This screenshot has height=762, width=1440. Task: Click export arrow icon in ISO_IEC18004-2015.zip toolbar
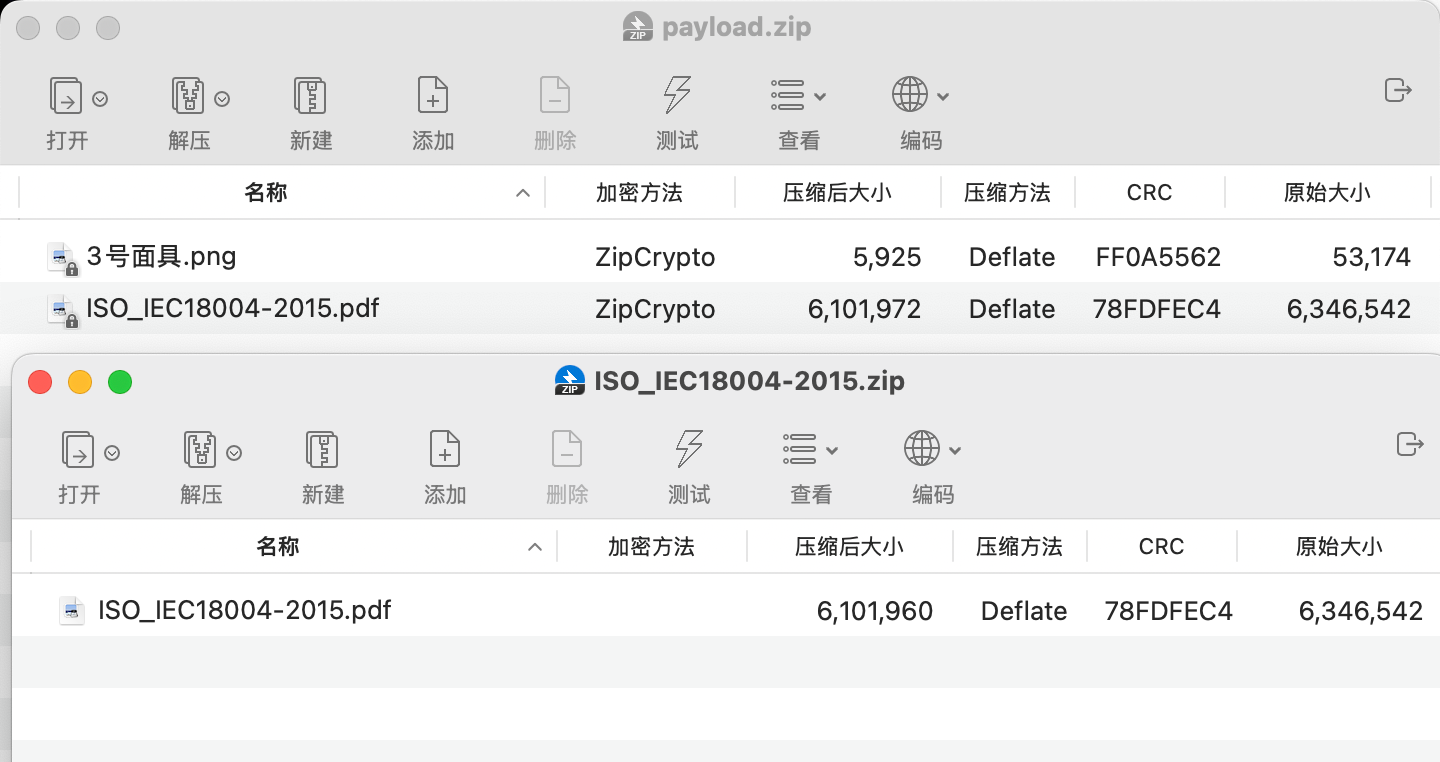pyautogui.click(x=1410, y=444)
